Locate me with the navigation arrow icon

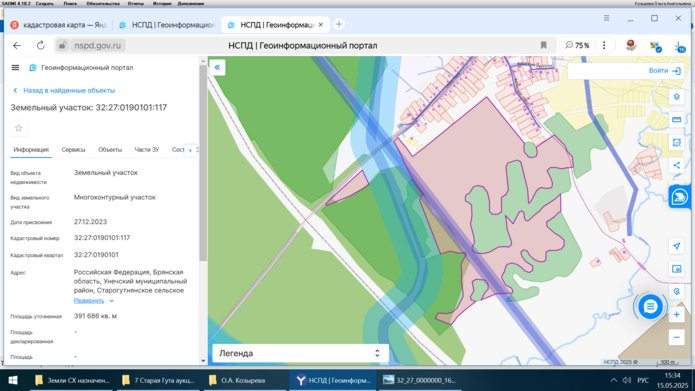pyautogui.click(x=676, y=246)
